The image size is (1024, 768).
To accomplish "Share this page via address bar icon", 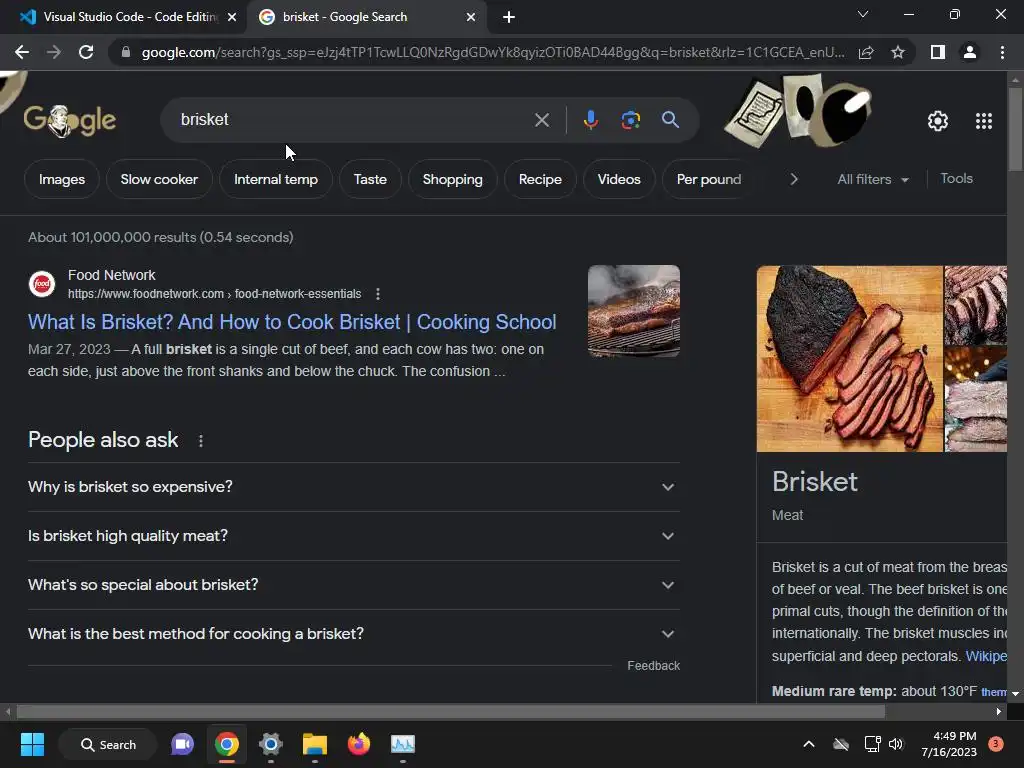I will 866,52.
